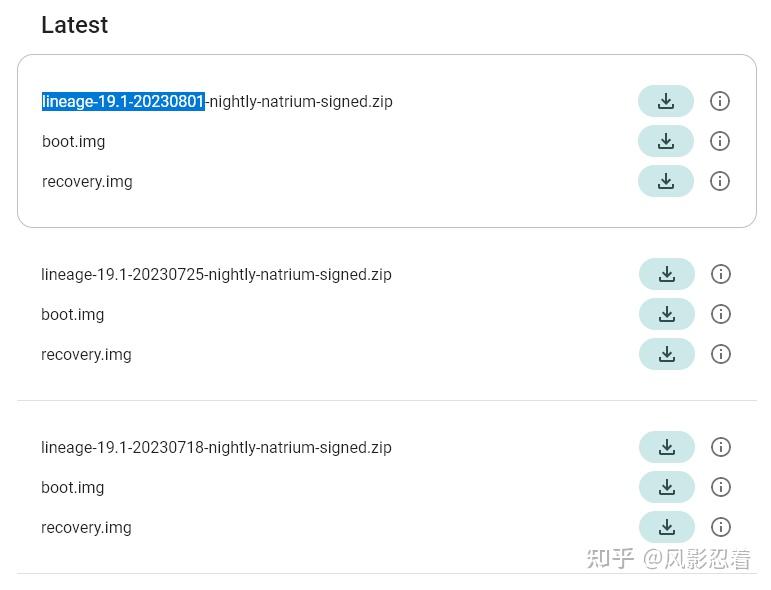Show info for 20230718 recovery.img
The width and height of the screenshot is (771, 590).
coord(721,527)
